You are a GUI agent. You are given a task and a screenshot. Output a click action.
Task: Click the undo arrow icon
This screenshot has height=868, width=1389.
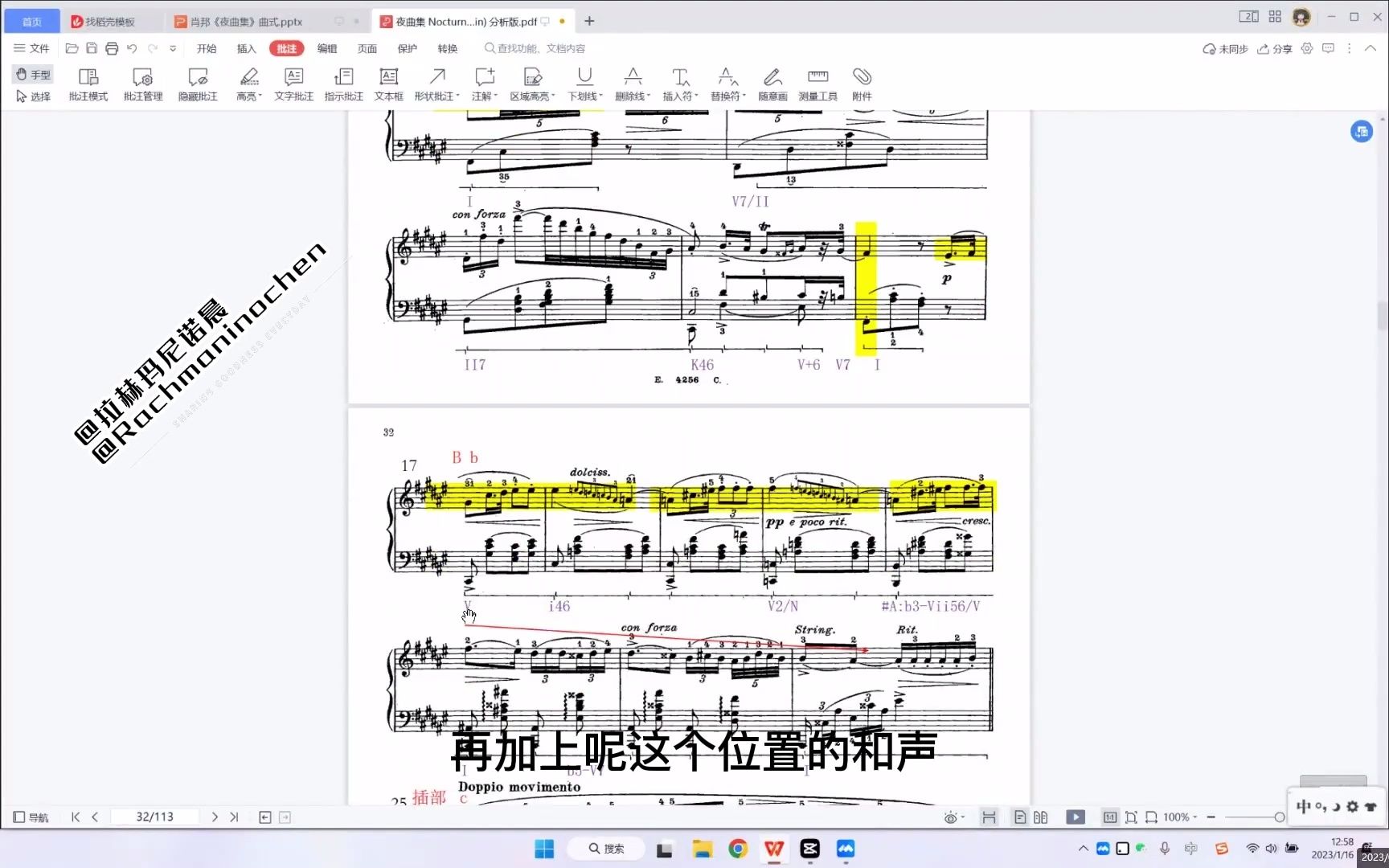tap(132, 48)
